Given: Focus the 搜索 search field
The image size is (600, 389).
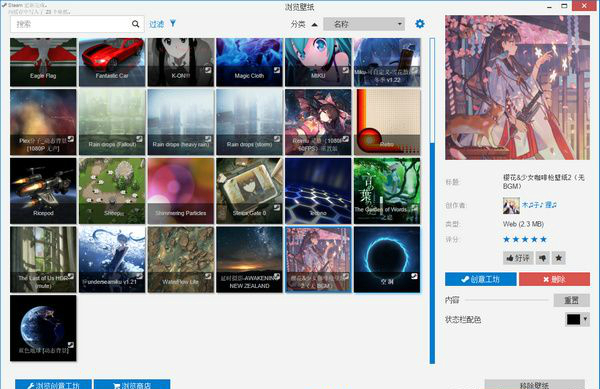Looking at the screenshot, I should point(77,24).
